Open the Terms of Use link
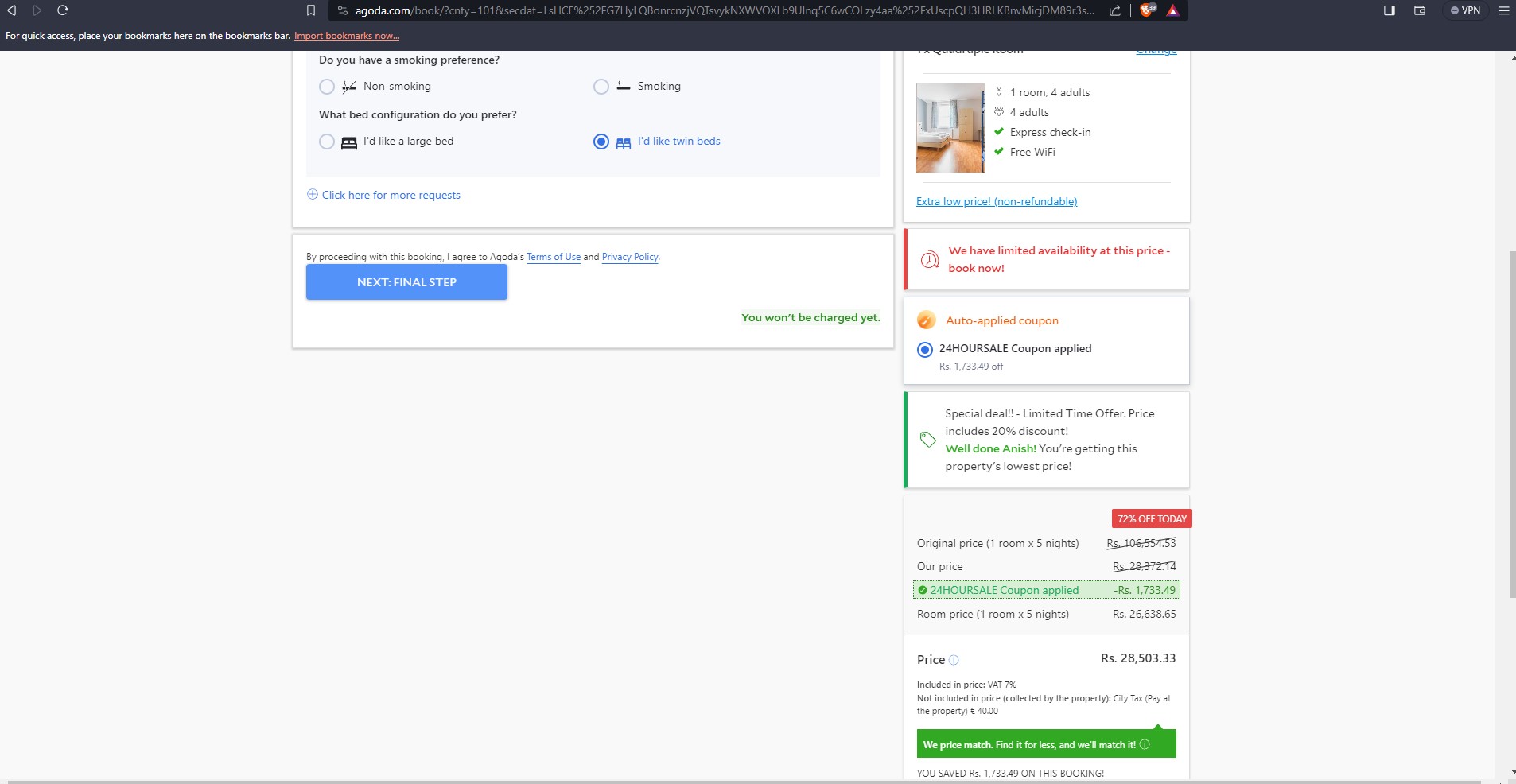 [x=553, y=257]
